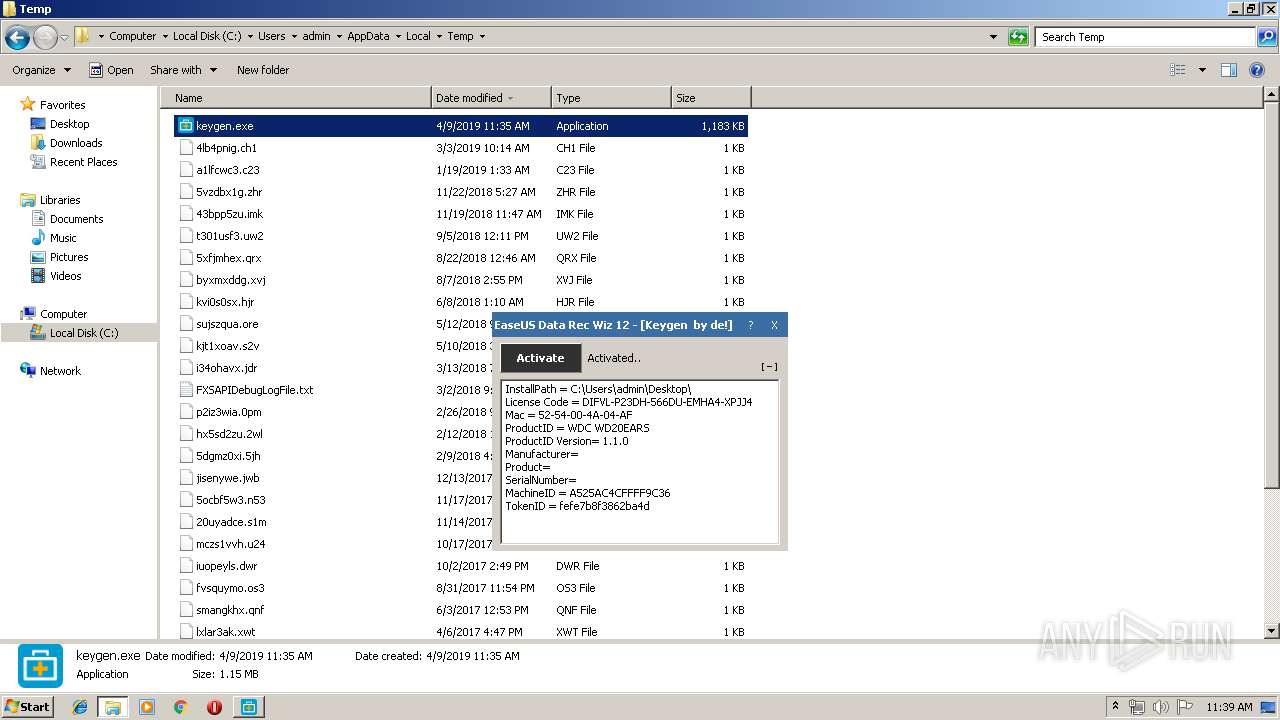Screen dimensions: 1280x720
Task: Click the keygen taskbar icon
Action: (x=248, y=707)
